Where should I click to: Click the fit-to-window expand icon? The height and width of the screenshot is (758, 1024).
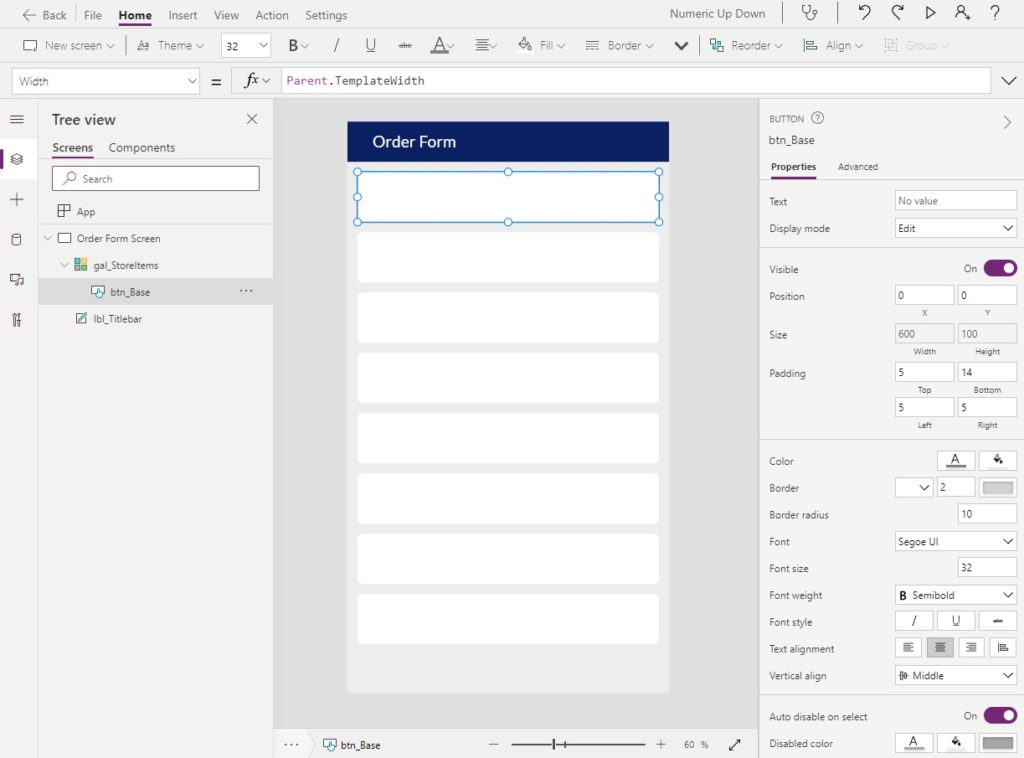[735, 744]
